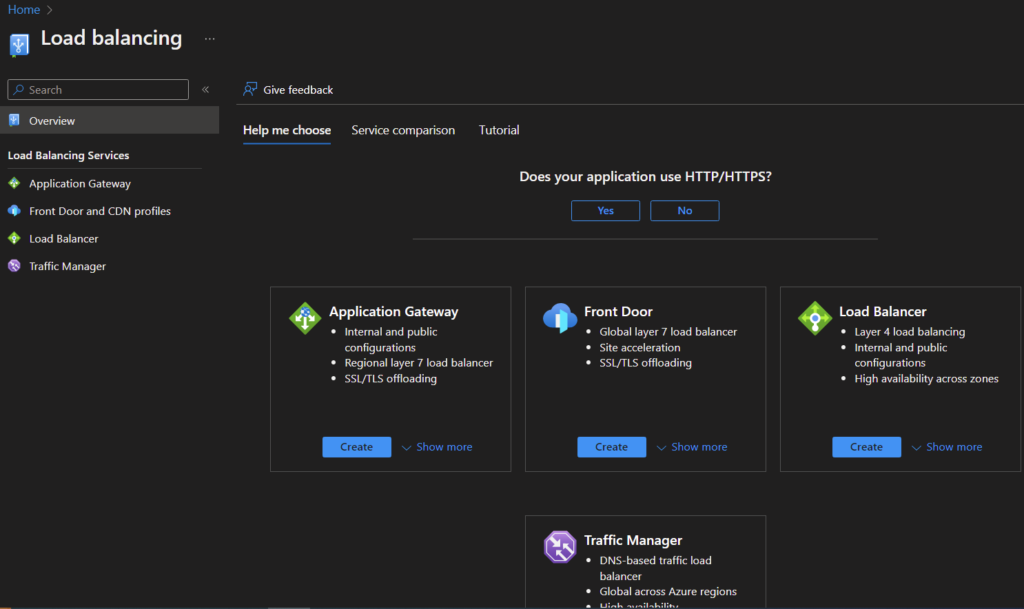Click the Load balancing page title text
Screen dimensions: 1024x609
(111, 38)
